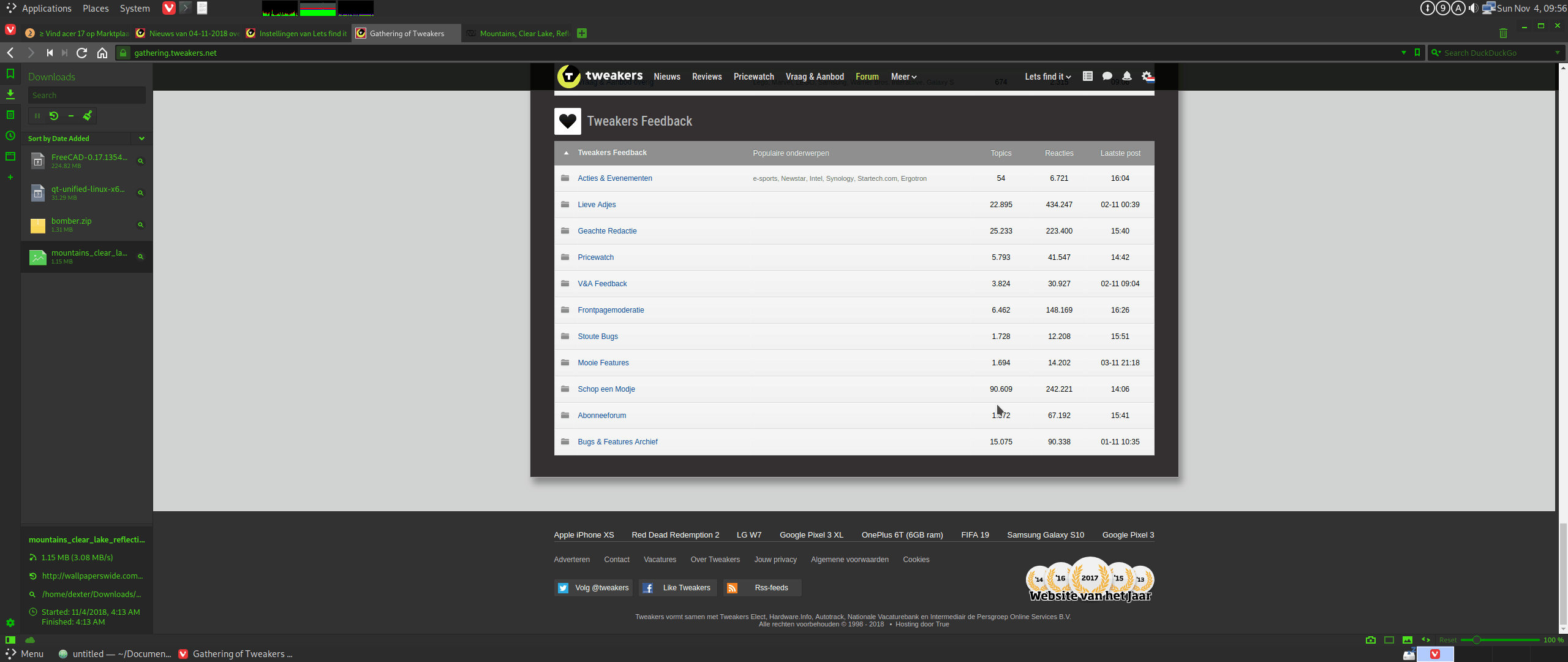Toggle tab tiling in status bar
Viewport: 1568px width, 662px height.
[x=1389, y=640]
